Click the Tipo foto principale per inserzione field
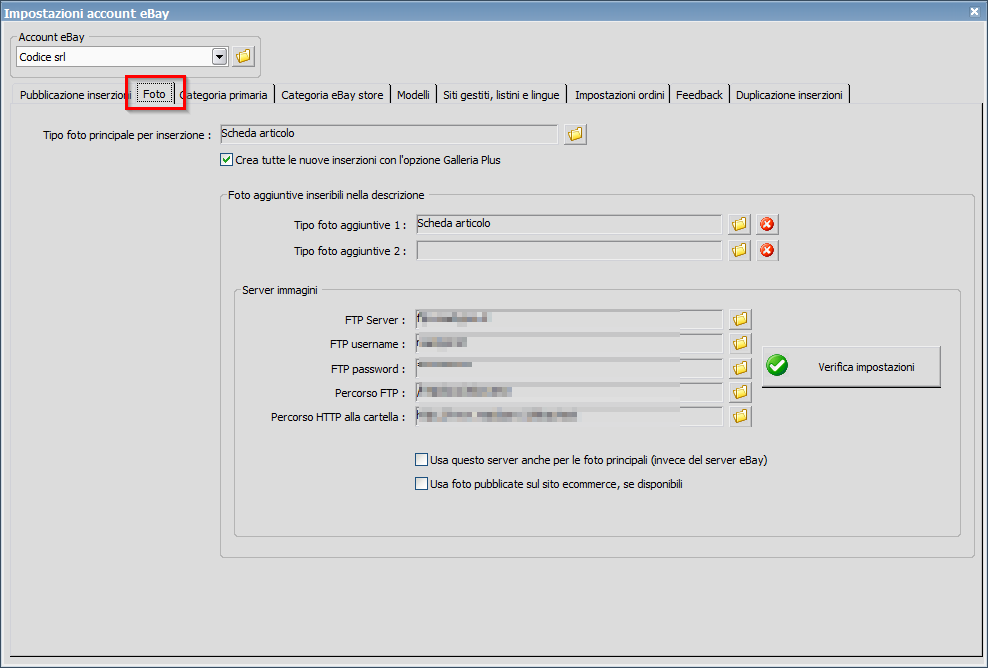This screenshot has height=668, width=988. pos(389,134)
